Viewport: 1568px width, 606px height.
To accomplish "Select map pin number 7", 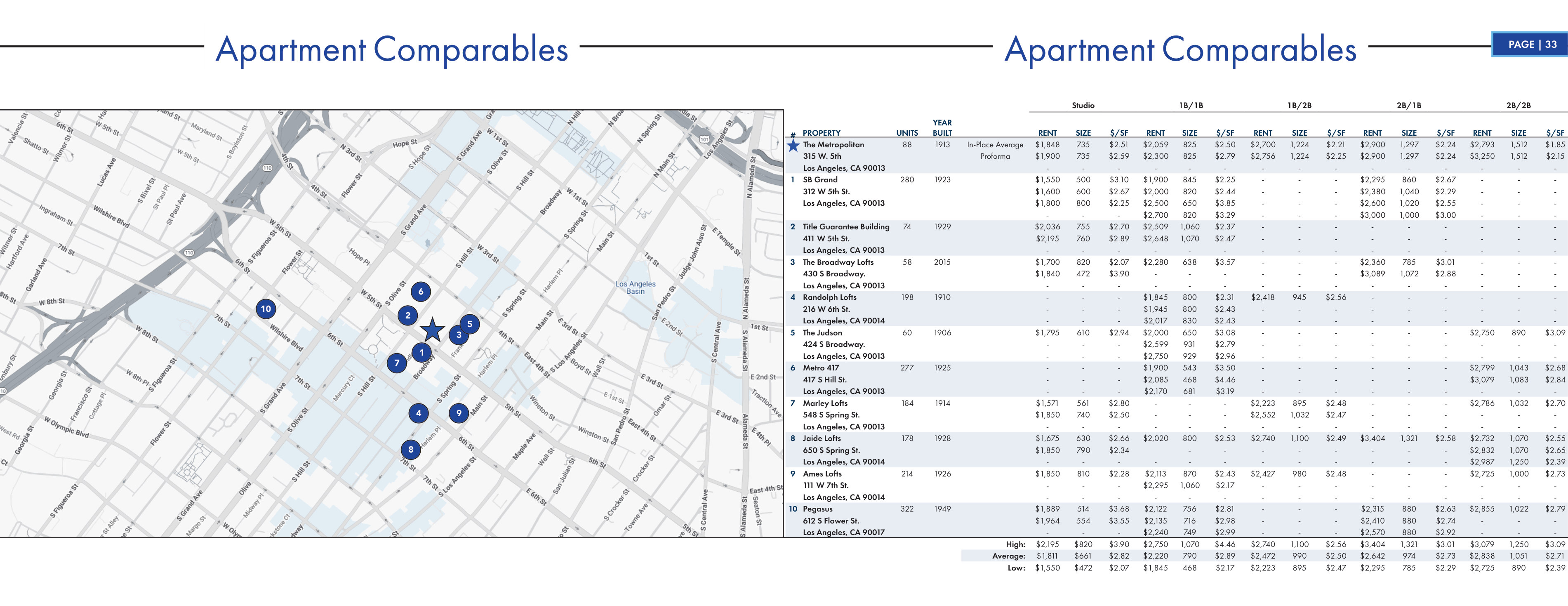I will [397, 363].
